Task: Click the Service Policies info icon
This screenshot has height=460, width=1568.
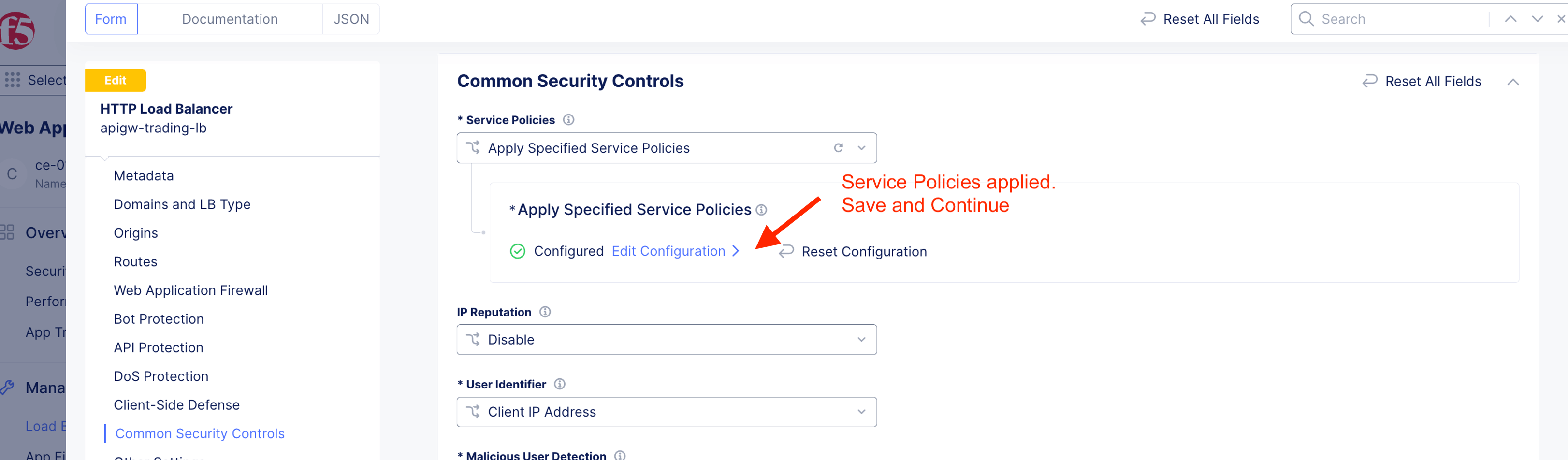Action: click(568, 120)
